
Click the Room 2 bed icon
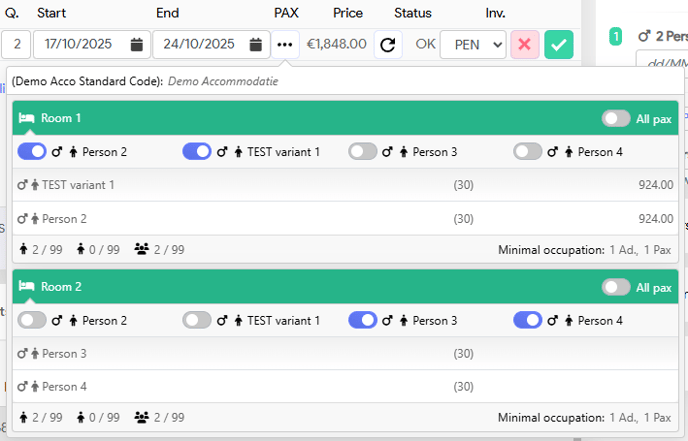coord(27,287)
